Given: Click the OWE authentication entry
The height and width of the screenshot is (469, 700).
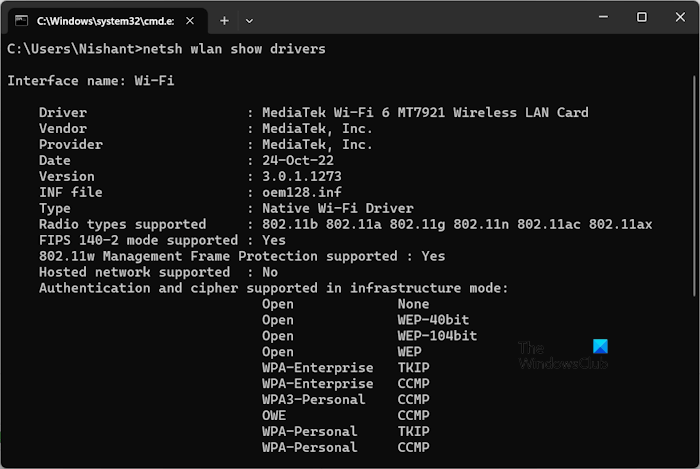Looking at the screenshot, I should pyautogui.click(x=274, y=415).
